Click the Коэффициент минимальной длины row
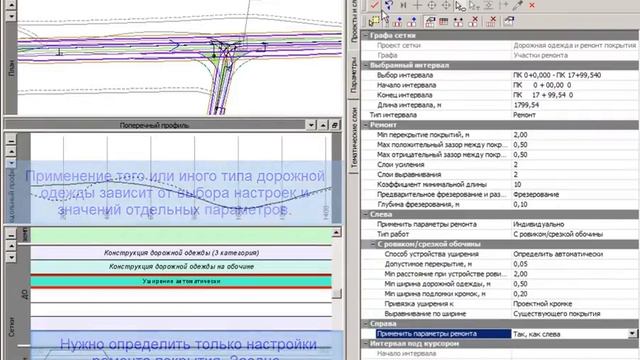 (x=500, y=184)
